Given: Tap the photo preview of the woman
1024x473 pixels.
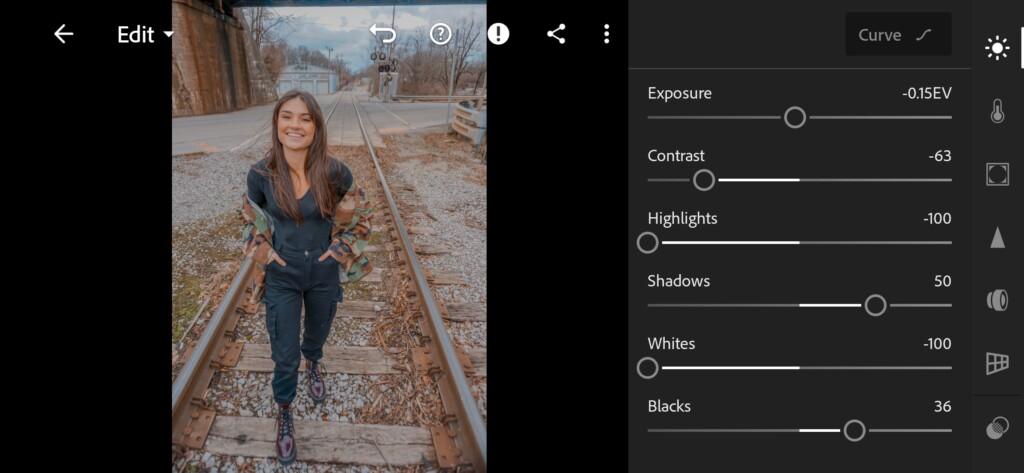Looking at the screenshot, I should 329,236.
